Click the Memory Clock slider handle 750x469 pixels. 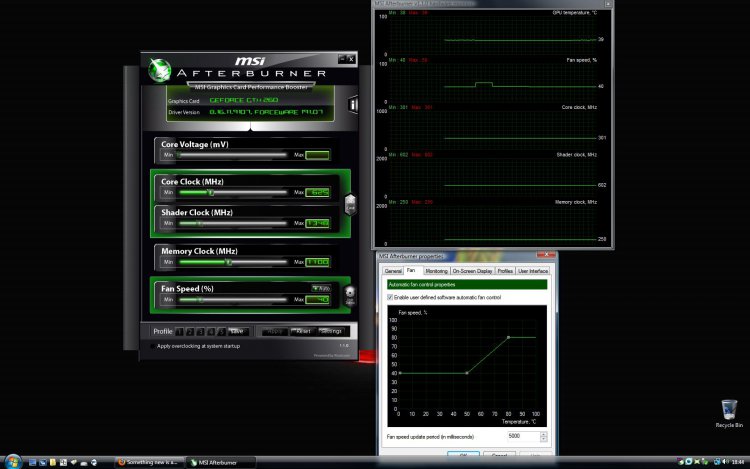tap(229, 262)
